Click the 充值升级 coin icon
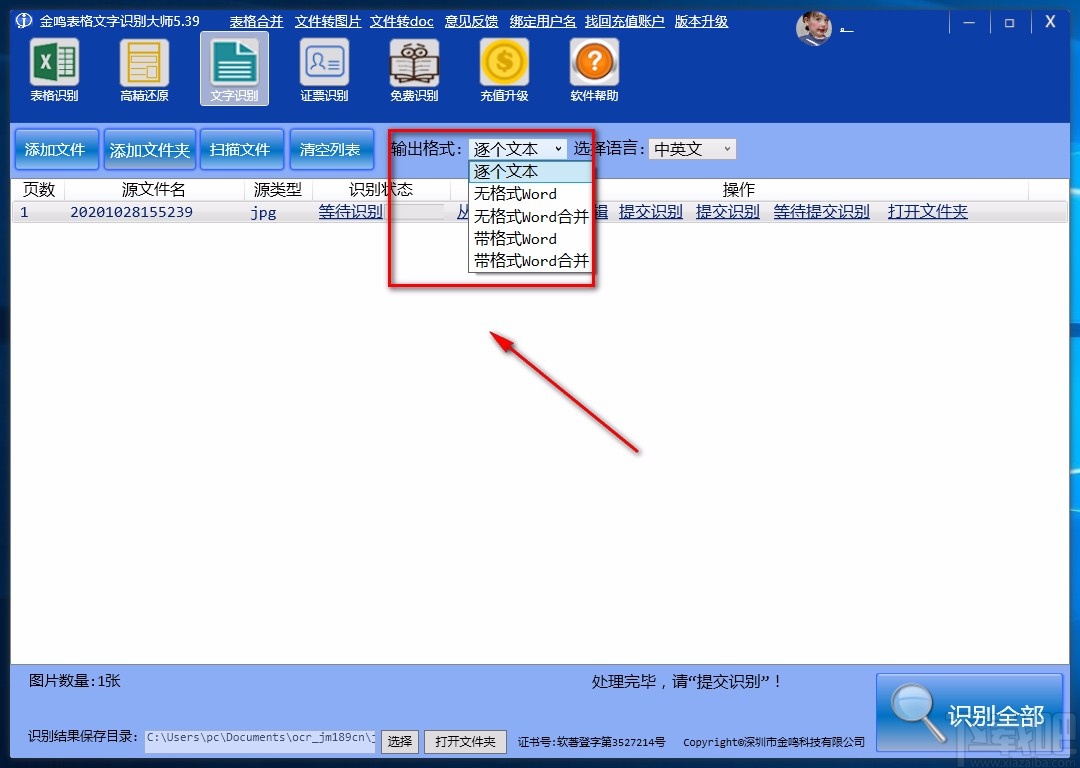1080x768 pixels. 504,70
